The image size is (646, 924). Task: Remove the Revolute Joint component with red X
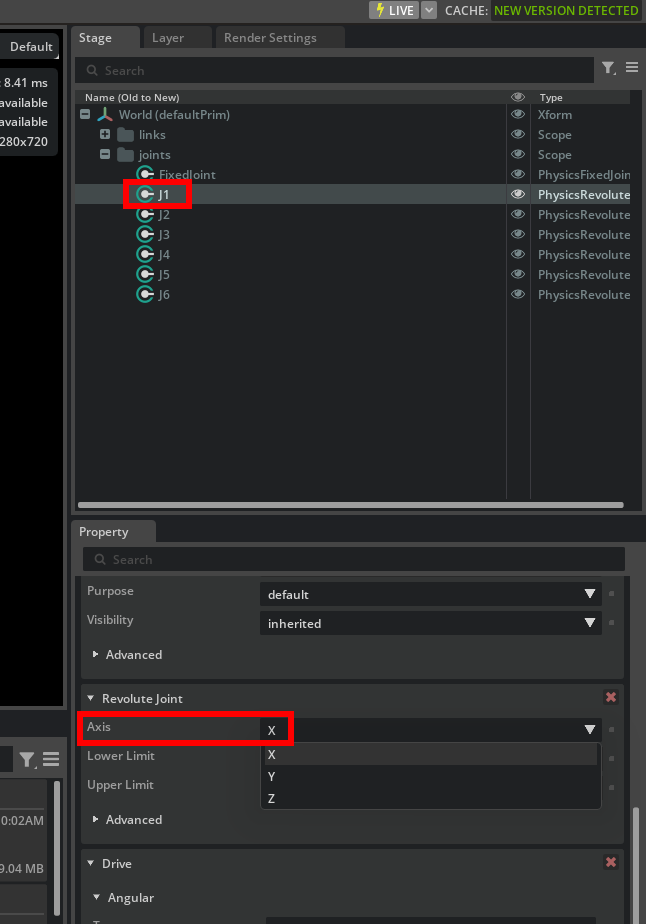tap(611, 697)
